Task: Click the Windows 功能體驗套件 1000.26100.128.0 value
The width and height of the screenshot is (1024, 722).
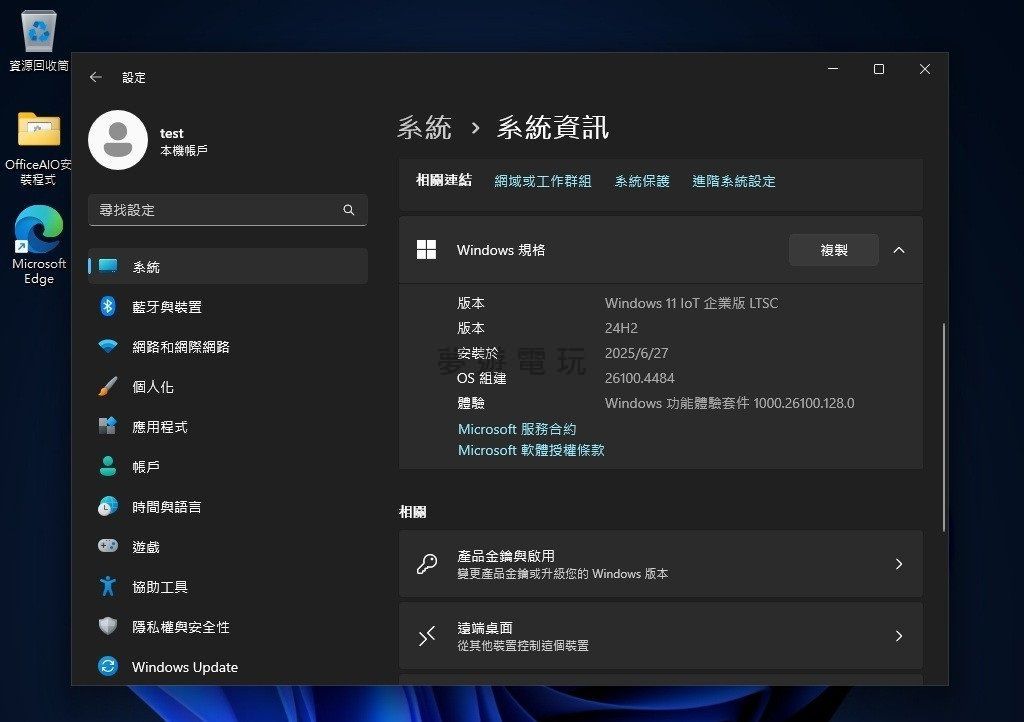Action: pos(729,403)
